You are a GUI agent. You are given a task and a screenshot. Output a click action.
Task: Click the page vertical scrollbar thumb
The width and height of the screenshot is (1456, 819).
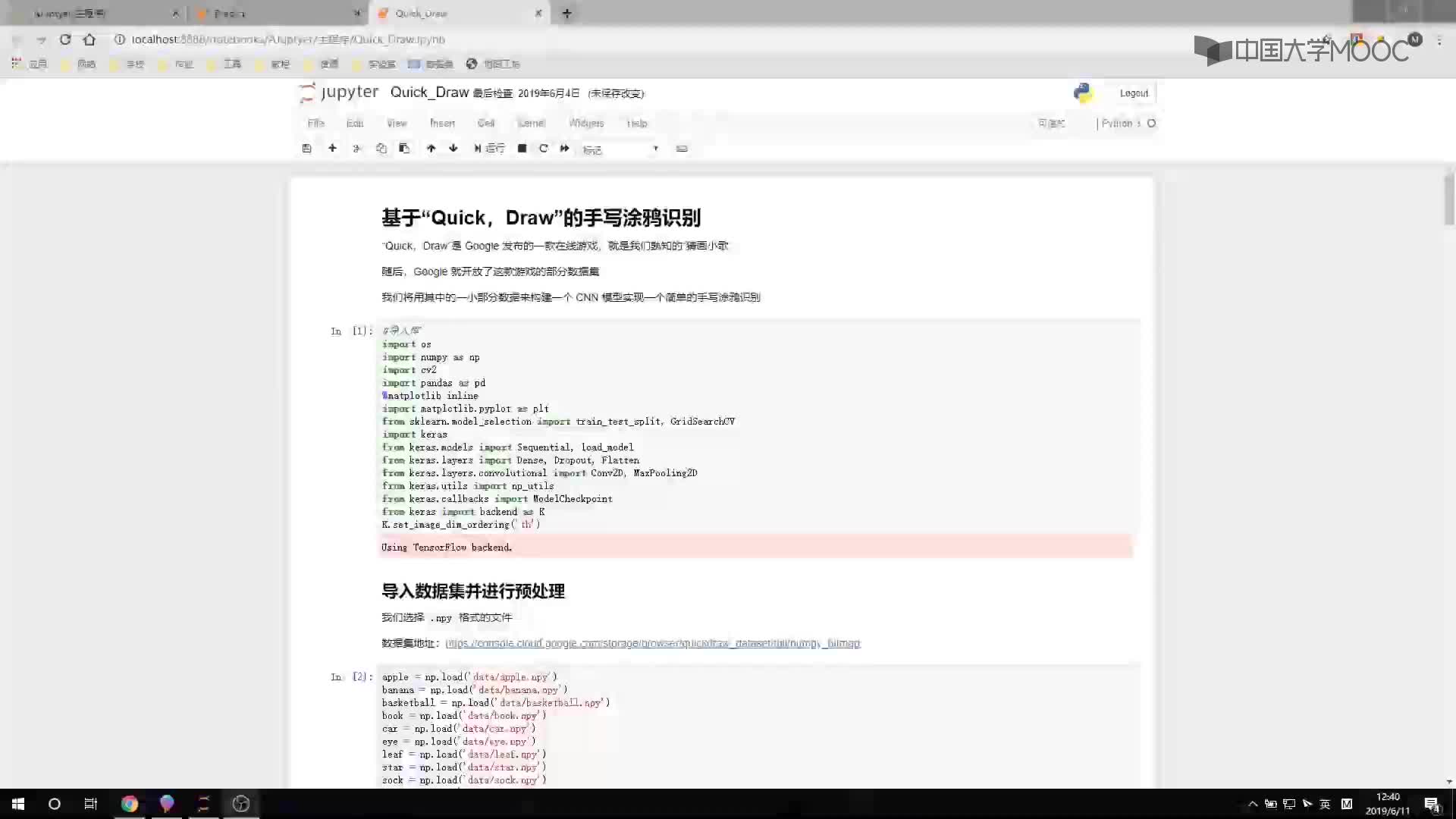pyautogui.click(x=1449, y=199)
